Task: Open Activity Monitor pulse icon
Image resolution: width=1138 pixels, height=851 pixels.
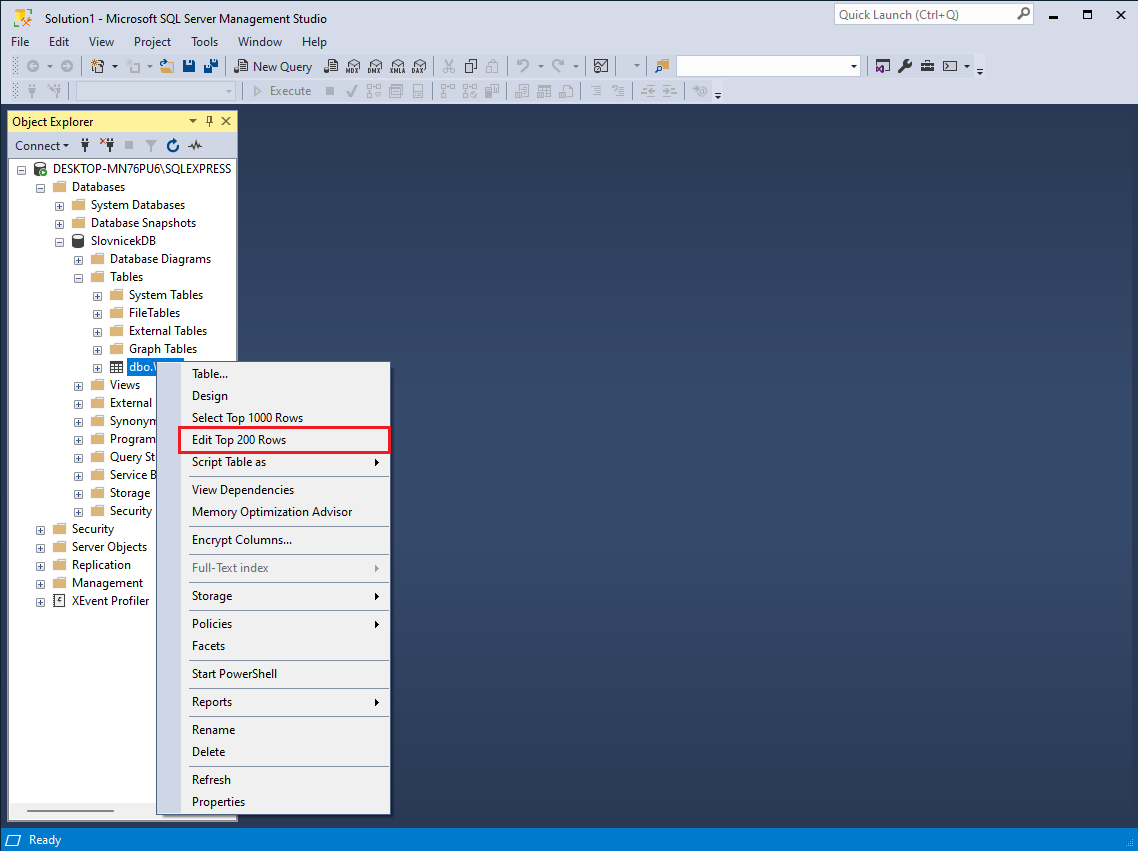Action: 195,145
